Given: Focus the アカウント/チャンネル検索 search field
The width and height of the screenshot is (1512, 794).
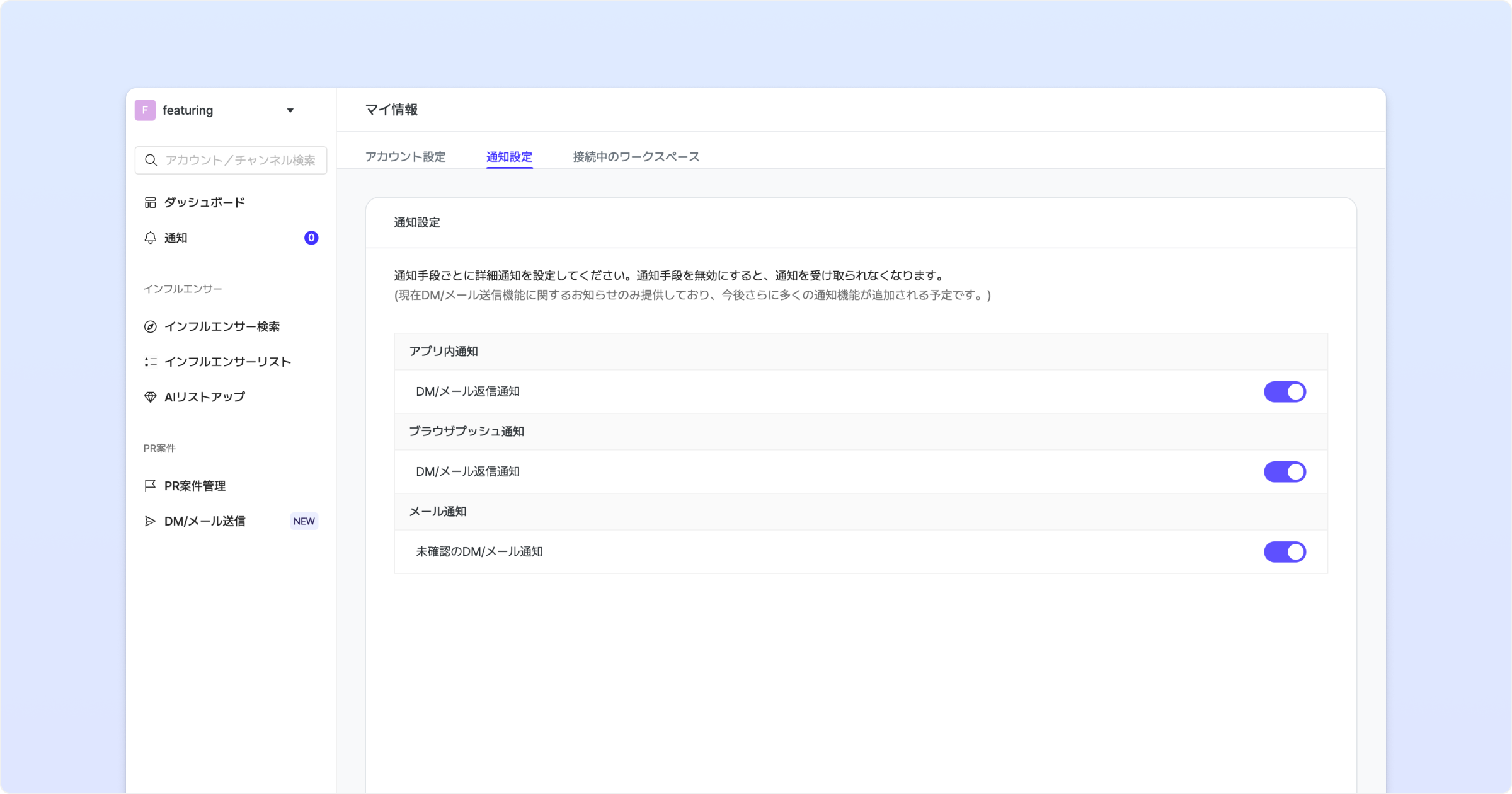Looking at the screenshot, I should coord(240,160).
